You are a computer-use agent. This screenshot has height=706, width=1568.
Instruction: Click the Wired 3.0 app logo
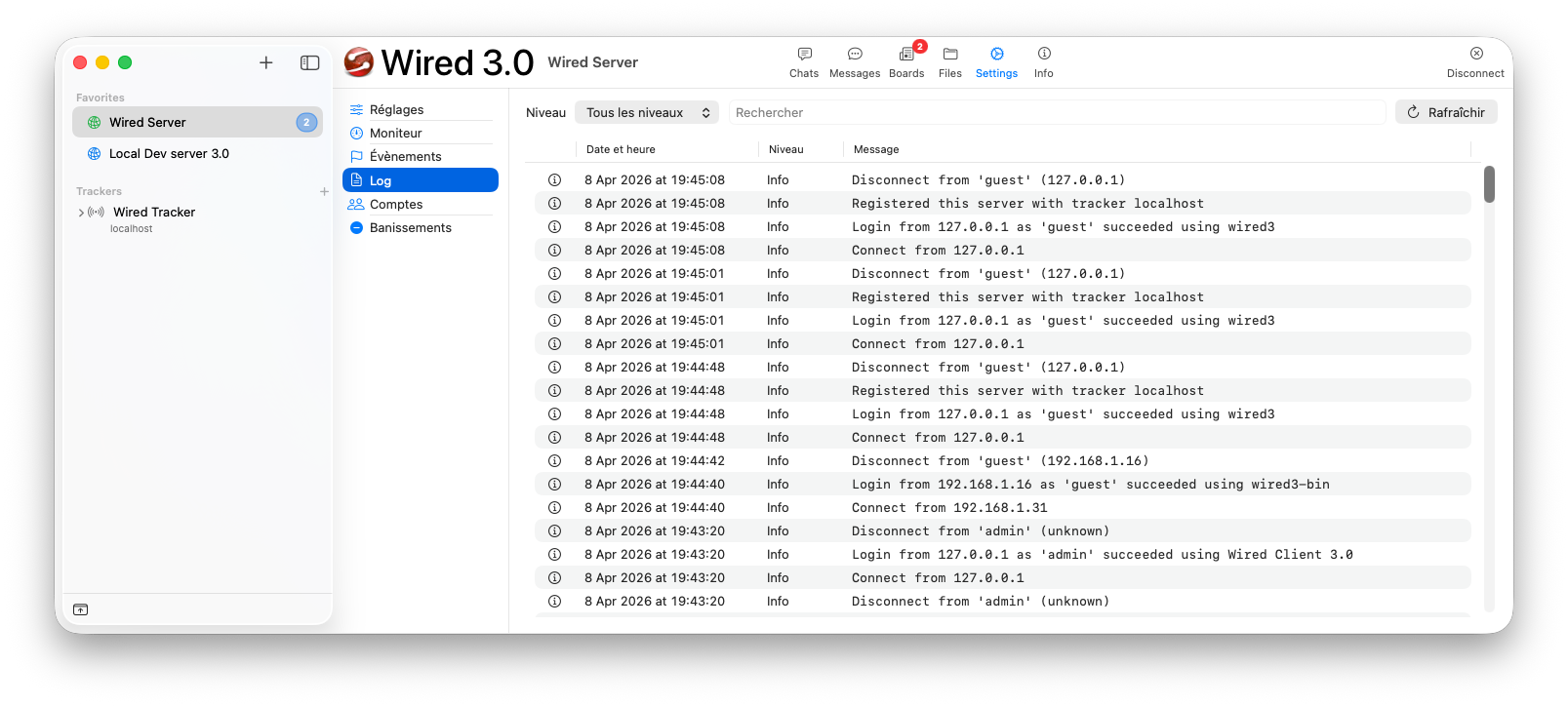coord(358,62)
